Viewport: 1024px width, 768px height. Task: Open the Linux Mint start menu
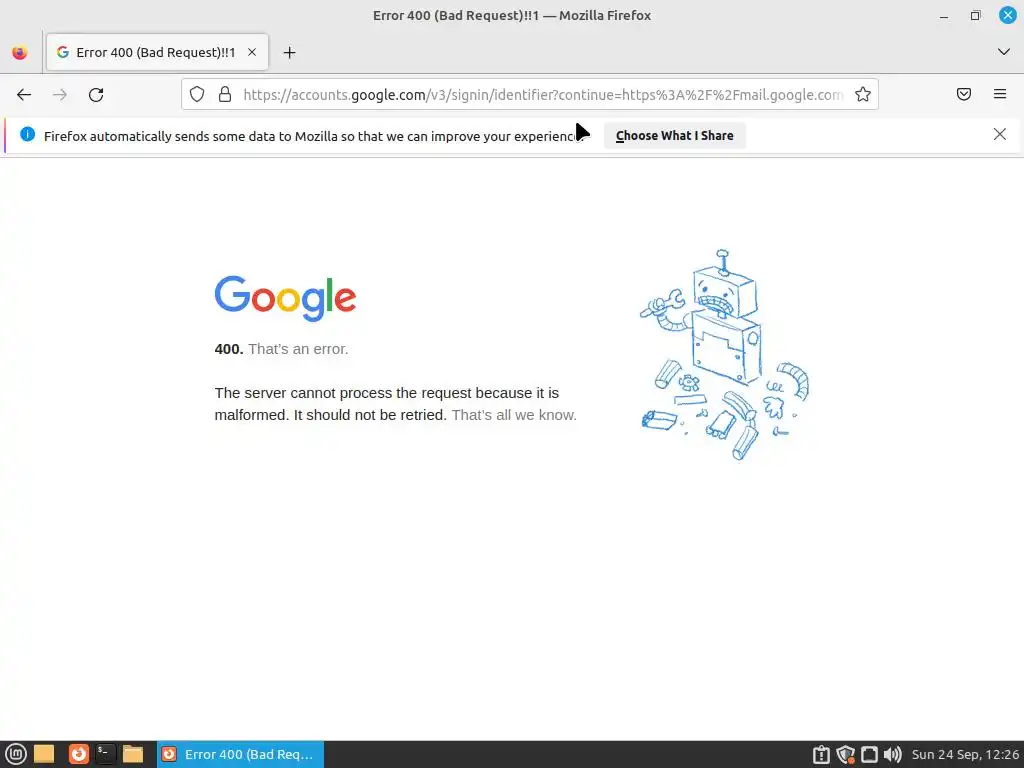coord(15,754)
